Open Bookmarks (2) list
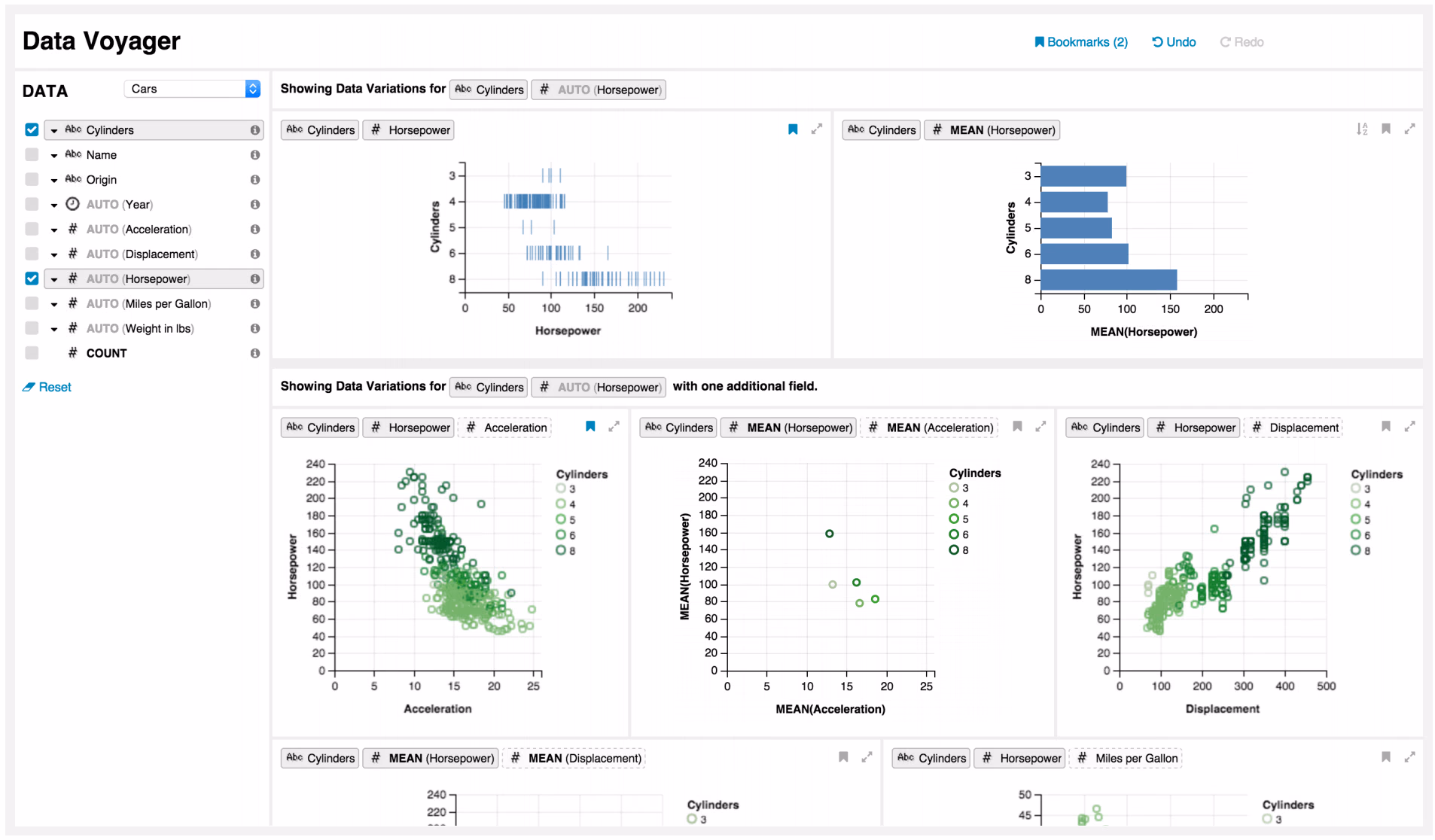 (1081, 42)
